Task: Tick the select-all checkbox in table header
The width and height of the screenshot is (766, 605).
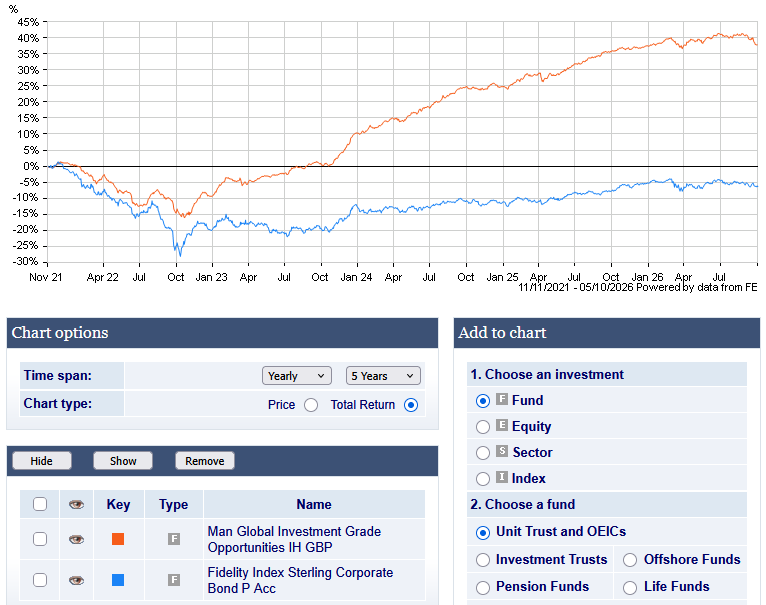Action: [x=40, y=504]
